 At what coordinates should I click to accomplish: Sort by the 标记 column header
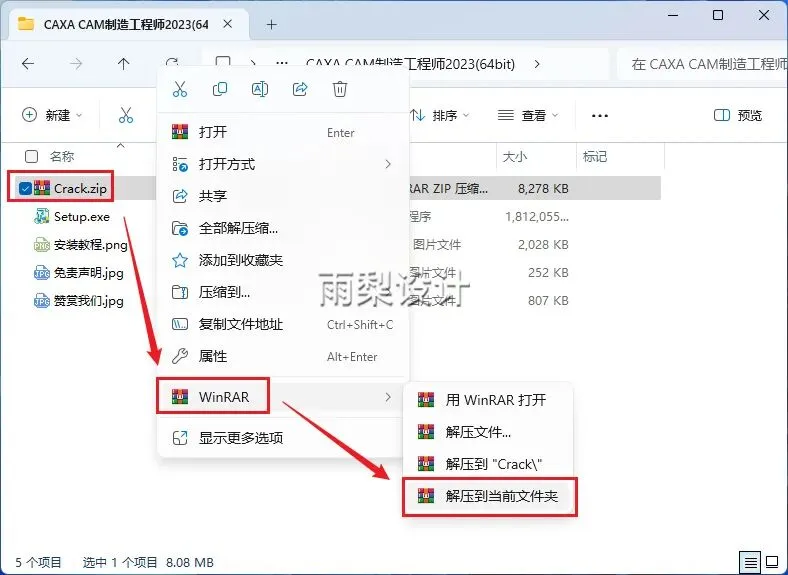click(595, 157)
